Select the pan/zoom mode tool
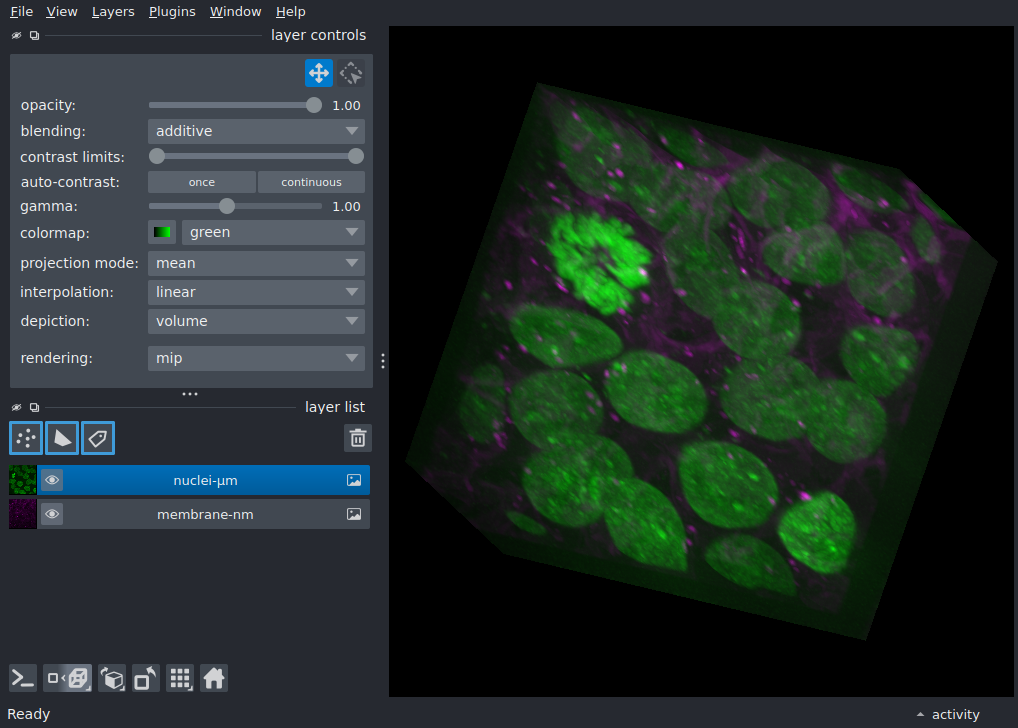Image resolution: width=1018 pixels, height=728 pixels. [319, 73]
